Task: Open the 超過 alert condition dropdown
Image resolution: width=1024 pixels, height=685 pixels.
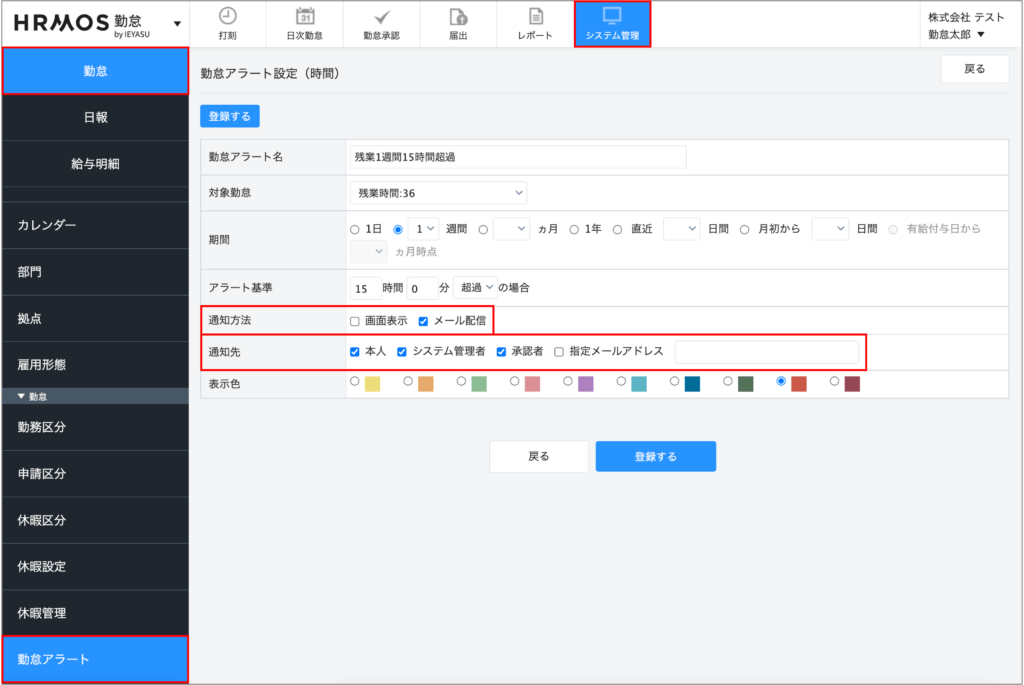Action: 474,288
